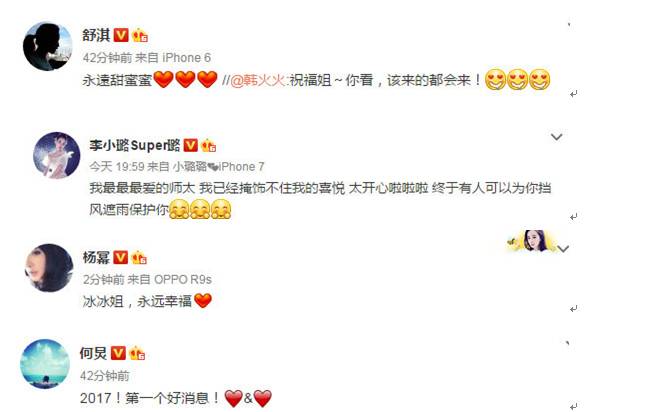The image size is (645, 412).
Task: Click the verified V badge beside 舒淇
Action: coord(121,35)
